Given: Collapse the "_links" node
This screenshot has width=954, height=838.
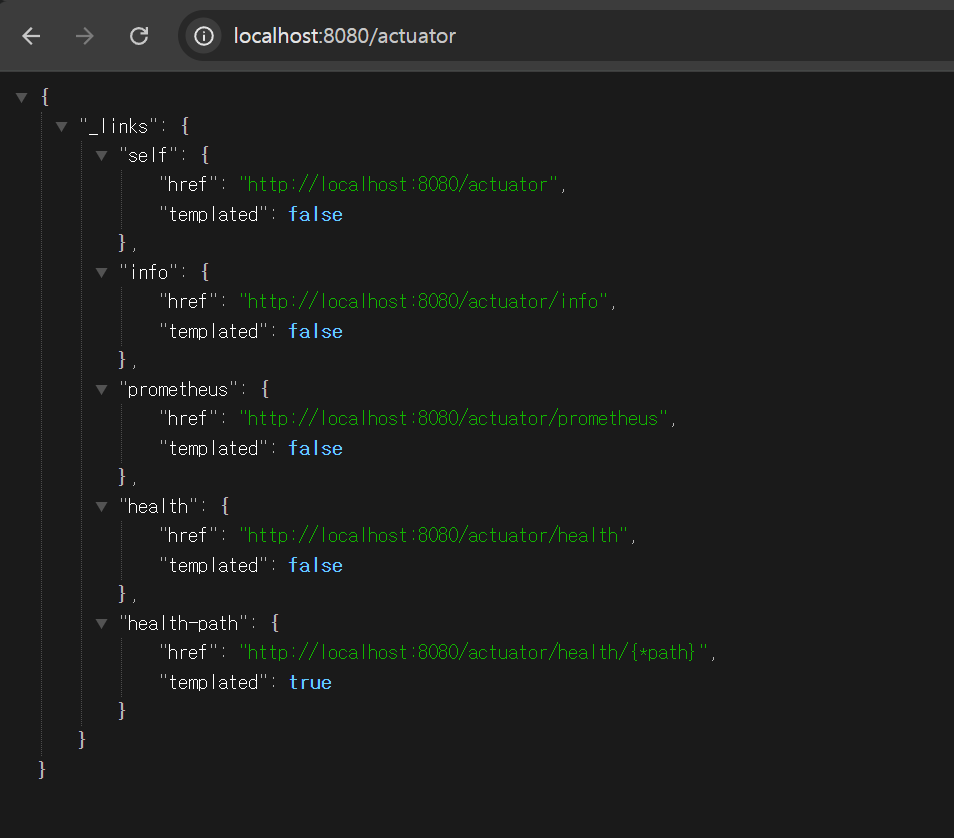Looking at the screenshot, I should [61, 127].
